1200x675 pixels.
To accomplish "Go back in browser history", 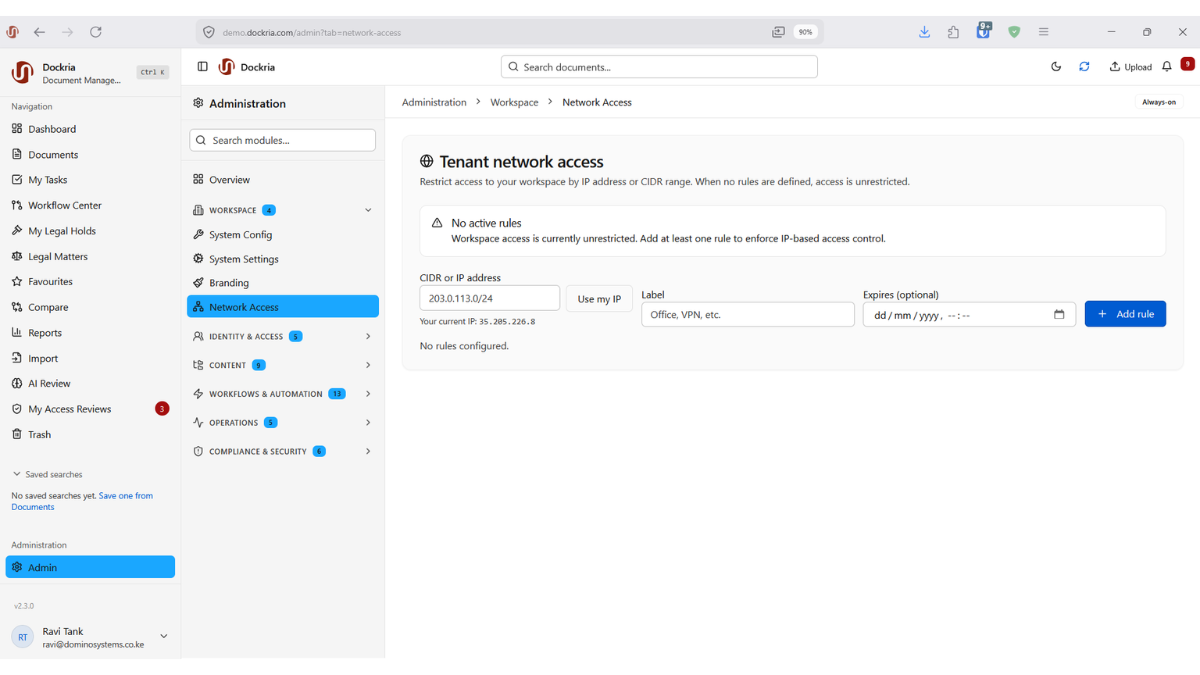I will pyautogui.click(x=39, y=32).
